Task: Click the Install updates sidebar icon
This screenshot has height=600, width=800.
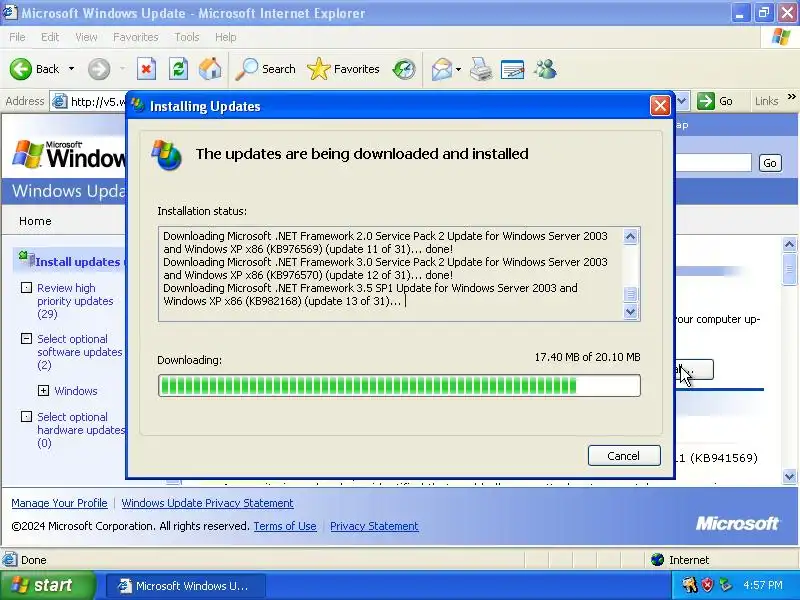Action: point(26,258)
